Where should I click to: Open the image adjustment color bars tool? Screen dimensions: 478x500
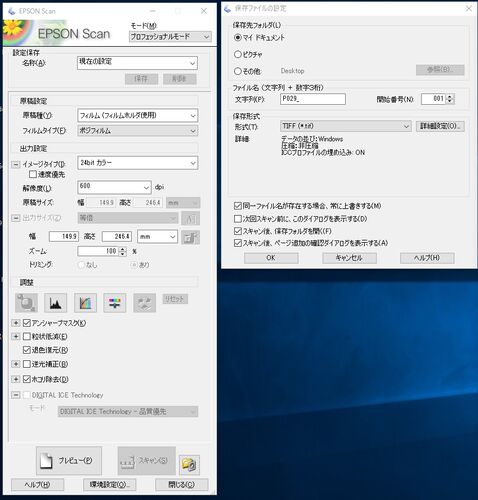115,303
